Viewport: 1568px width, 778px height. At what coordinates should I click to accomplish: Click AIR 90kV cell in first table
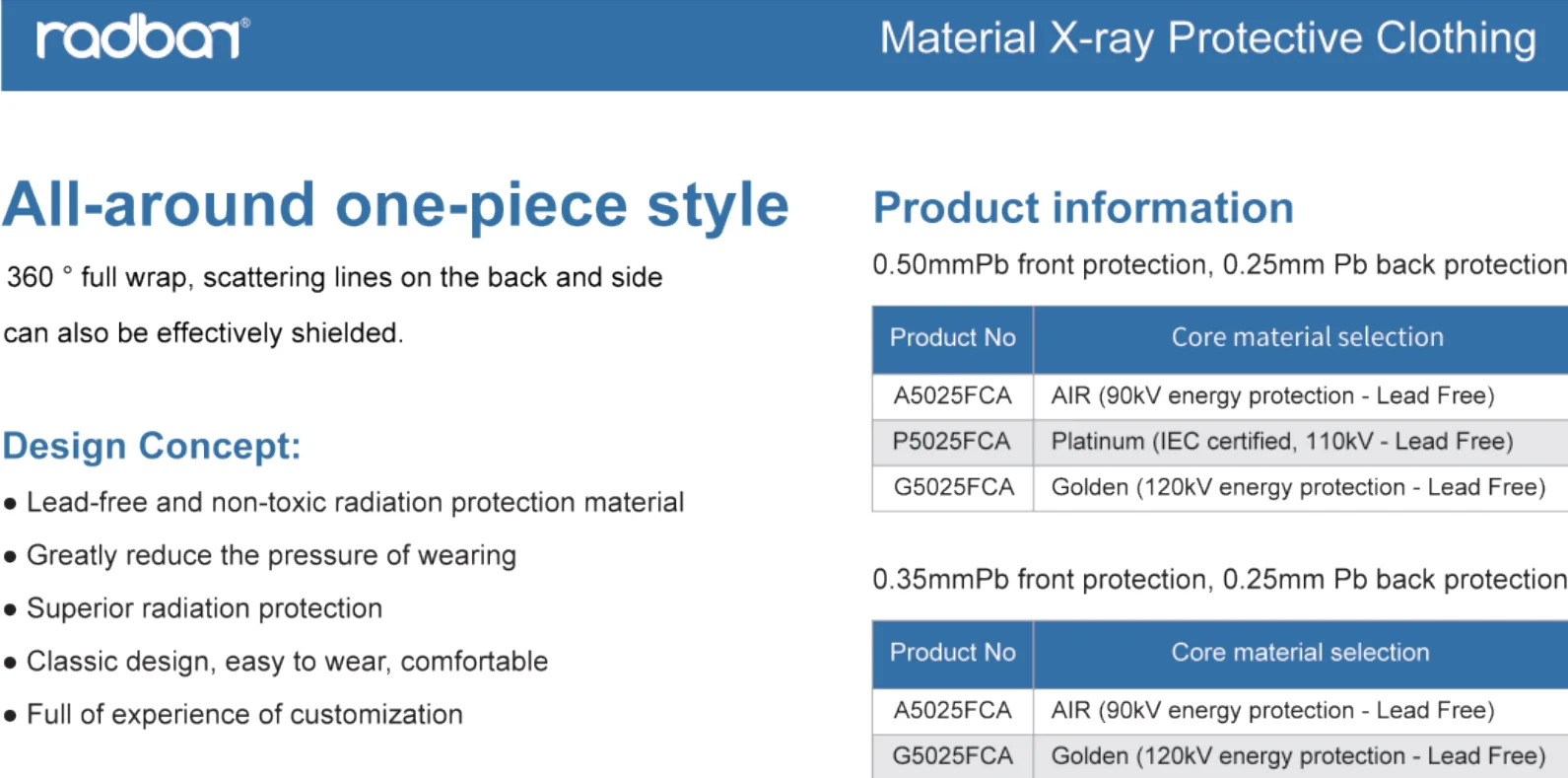tap(1301, 395)
